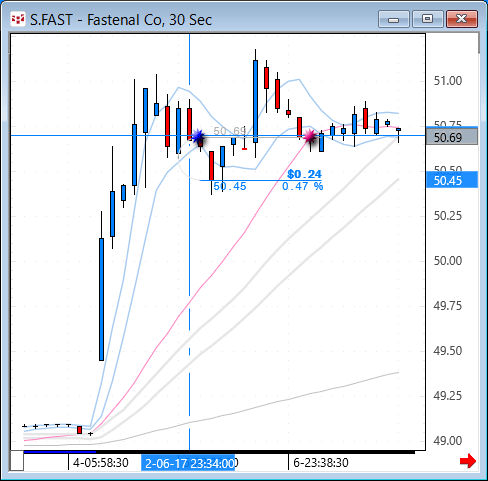The width and height of the screenshot is (488, 481).
Task: Click the 51.00 price scale label
Action: pyautogui.click(x=448, y=81)
